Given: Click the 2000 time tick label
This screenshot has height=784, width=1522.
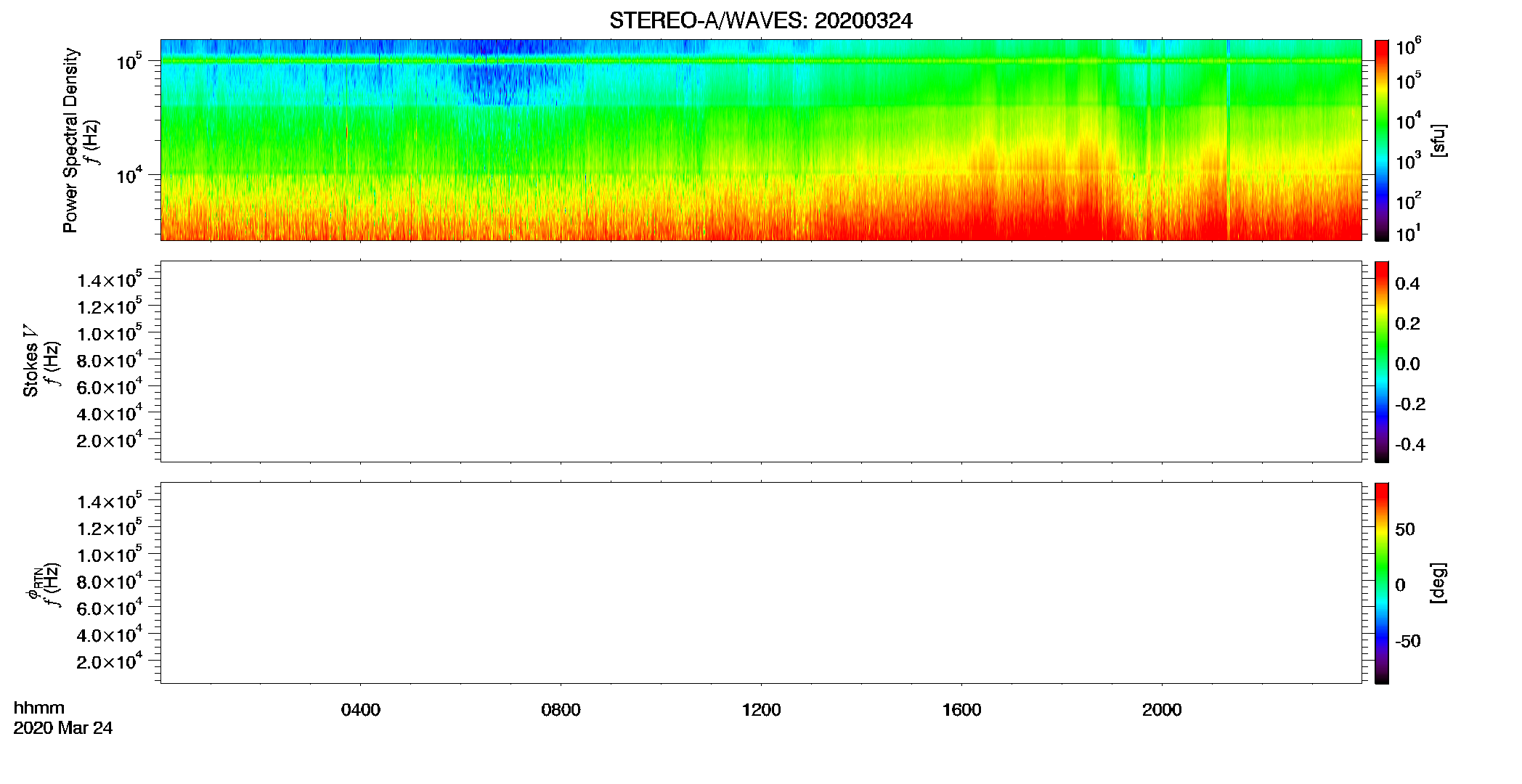Looking at the screenshot, I should coord(1162,710).
